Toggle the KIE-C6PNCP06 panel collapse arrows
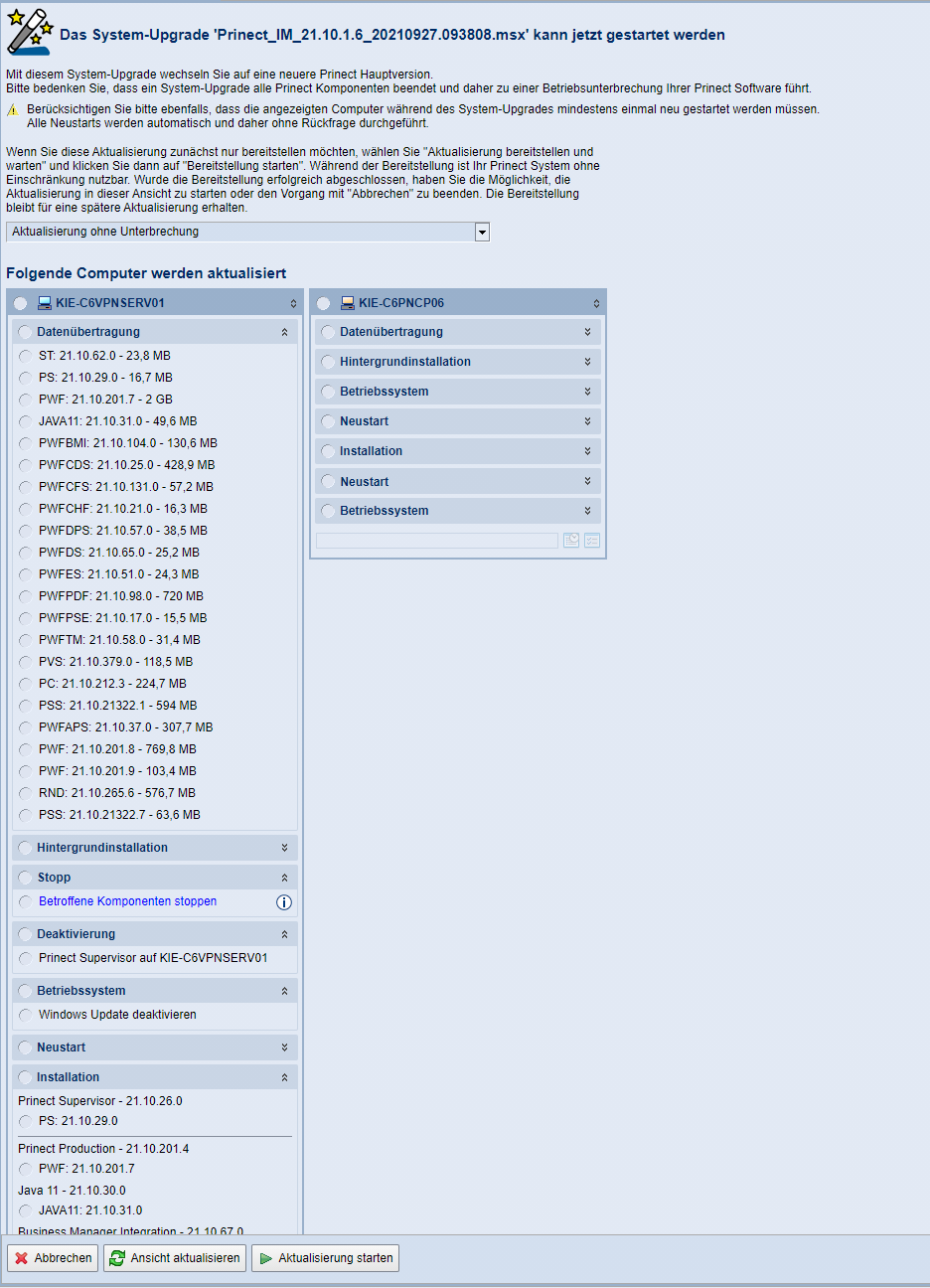The width and height of the screenshot is (930, 1288). (596, 303)
